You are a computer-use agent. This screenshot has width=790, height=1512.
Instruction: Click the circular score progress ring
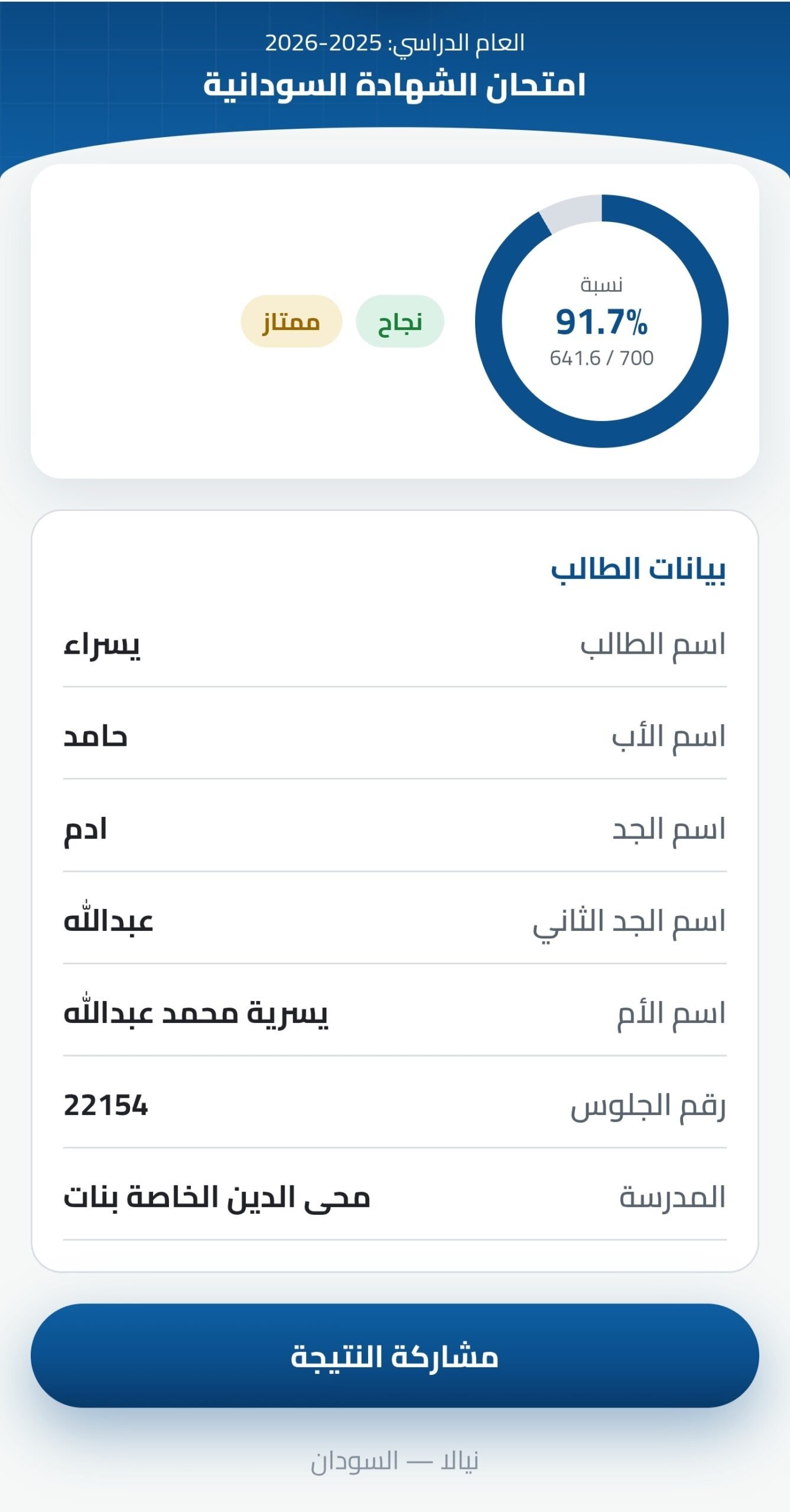tap(602, 321)
